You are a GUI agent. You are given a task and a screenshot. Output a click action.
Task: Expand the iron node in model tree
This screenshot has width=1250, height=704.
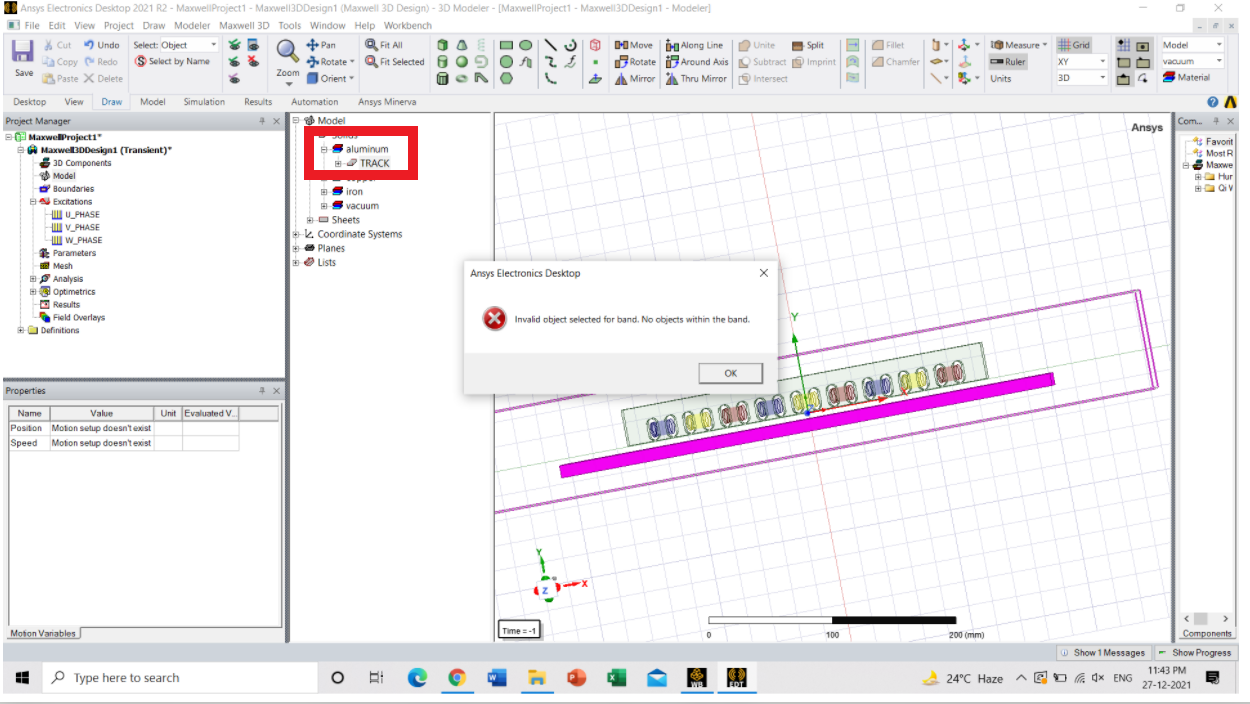pos(324,192)
